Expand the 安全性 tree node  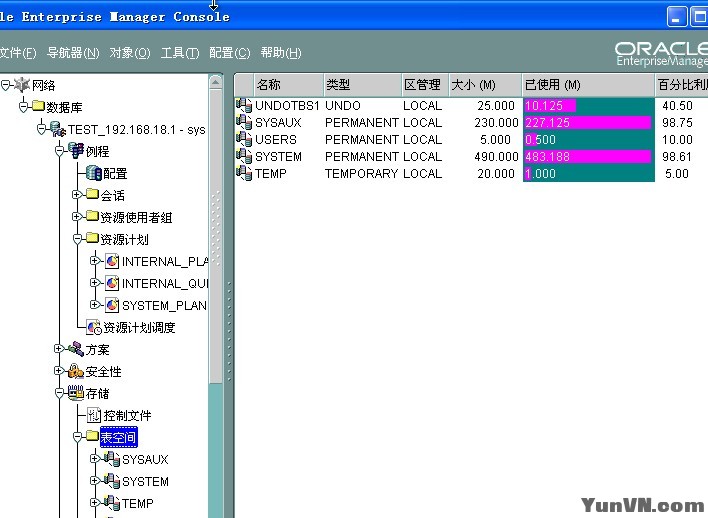pyautogui.click(x=59, y=371)
